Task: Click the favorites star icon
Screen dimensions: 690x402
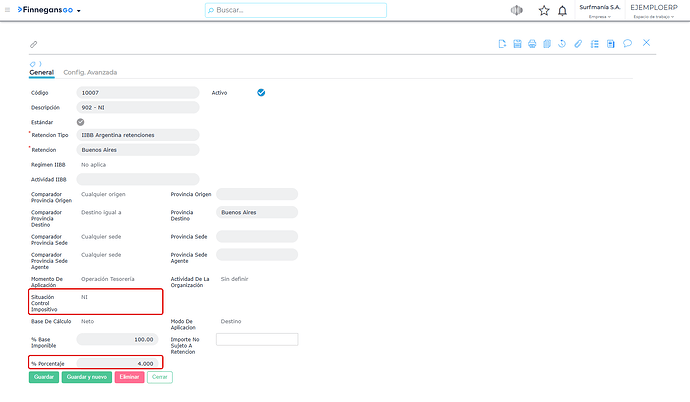Action: [x=544, y=11]
